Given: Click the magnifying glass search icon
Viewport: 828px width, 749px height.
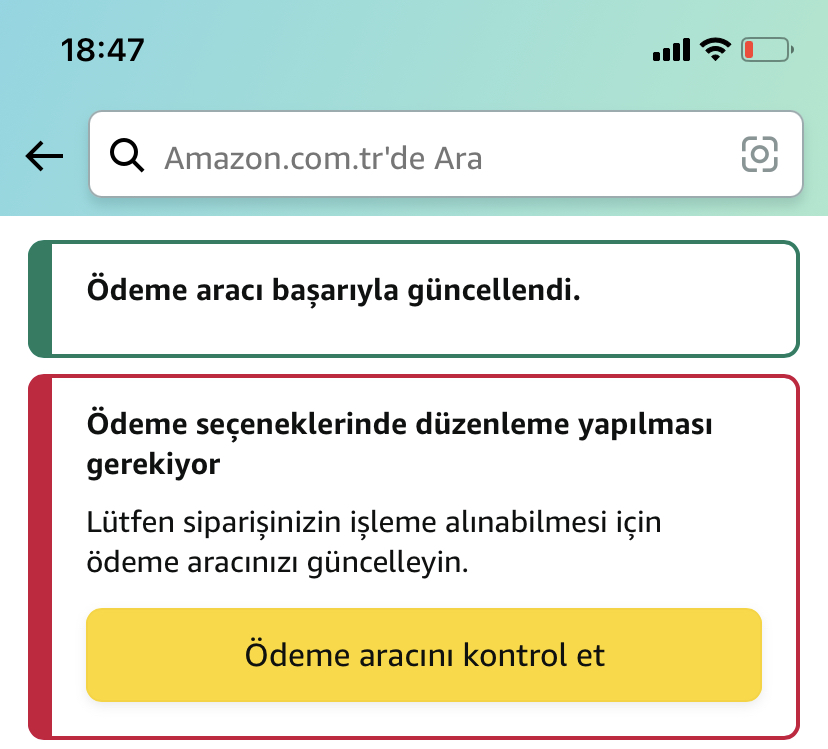Looking at the screenshot, I should coord(127,155).
